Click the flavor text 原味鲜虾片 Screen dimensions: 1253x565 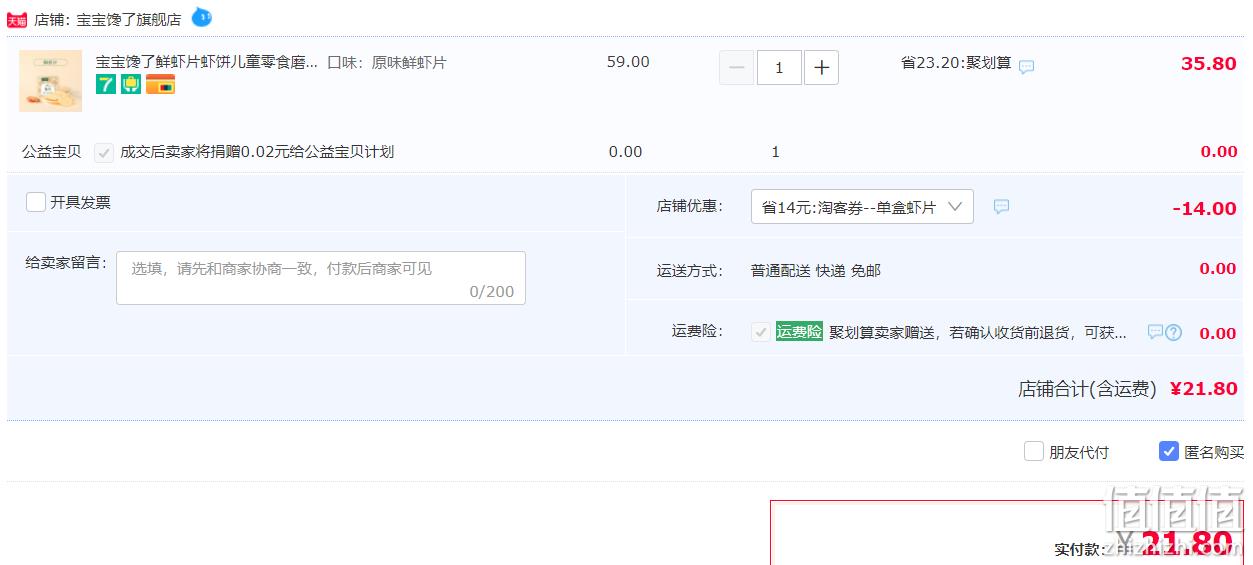[x=409, y=62]
